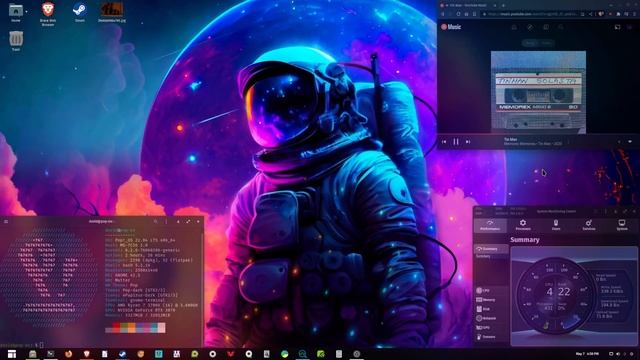Open the applications menu in taskbar
Viewport: 640px width, 360px height.
12,354
